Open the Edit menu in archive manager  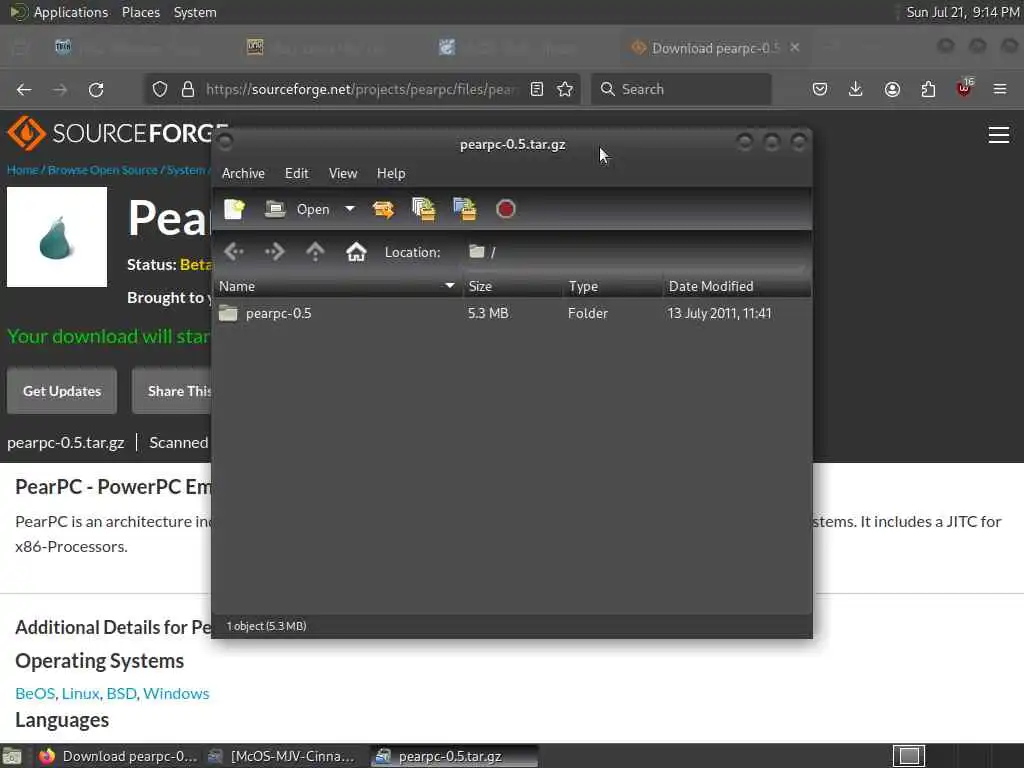pyautogui.click(x=296, y=173)
